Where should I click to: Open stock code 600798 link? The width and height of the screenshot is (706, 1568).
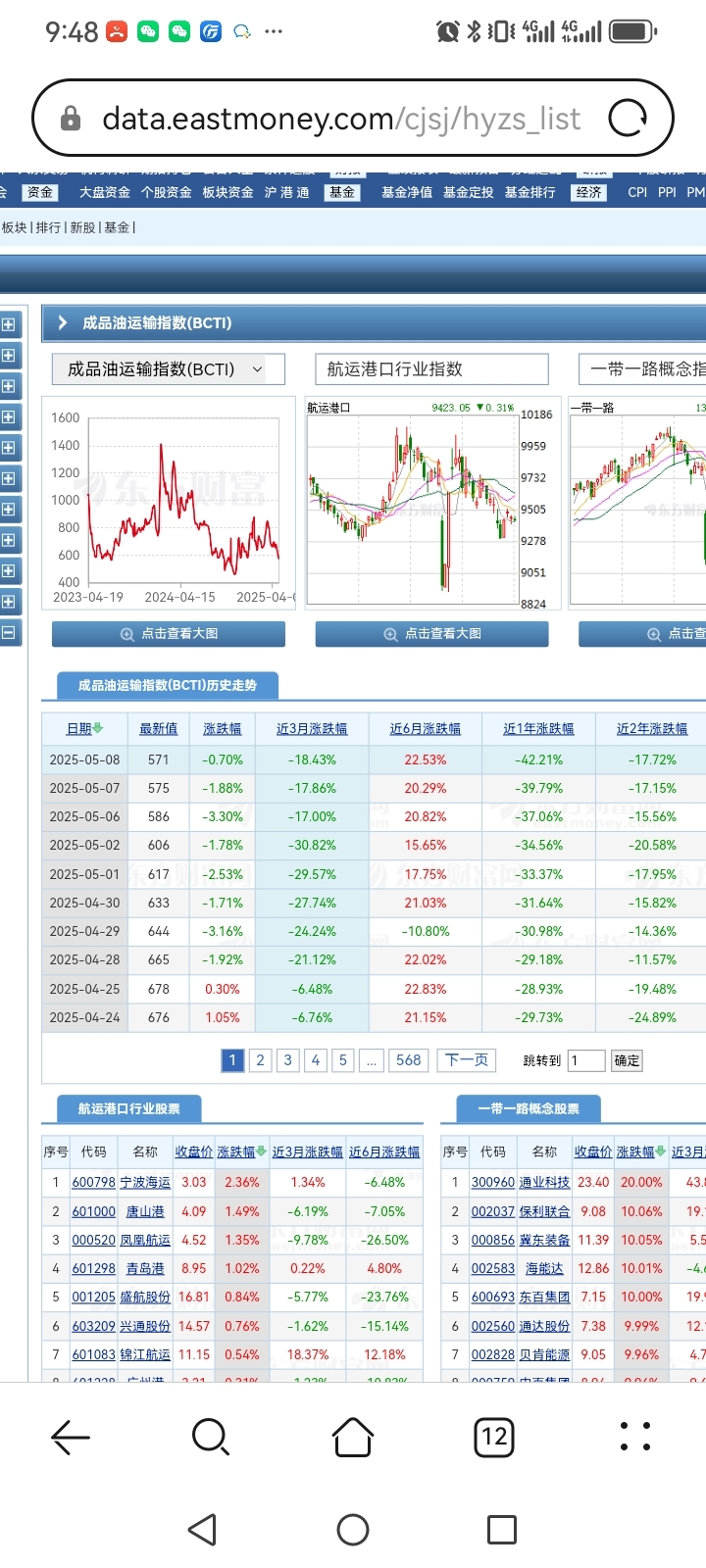coord(93,1183)
